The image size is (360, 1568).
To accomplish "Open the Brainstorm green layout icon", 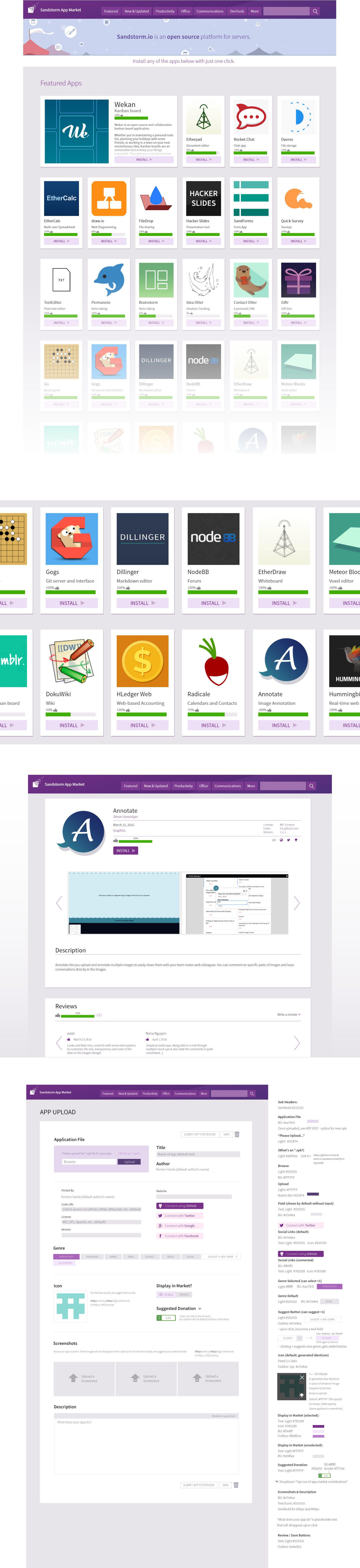I will [157, 280].
